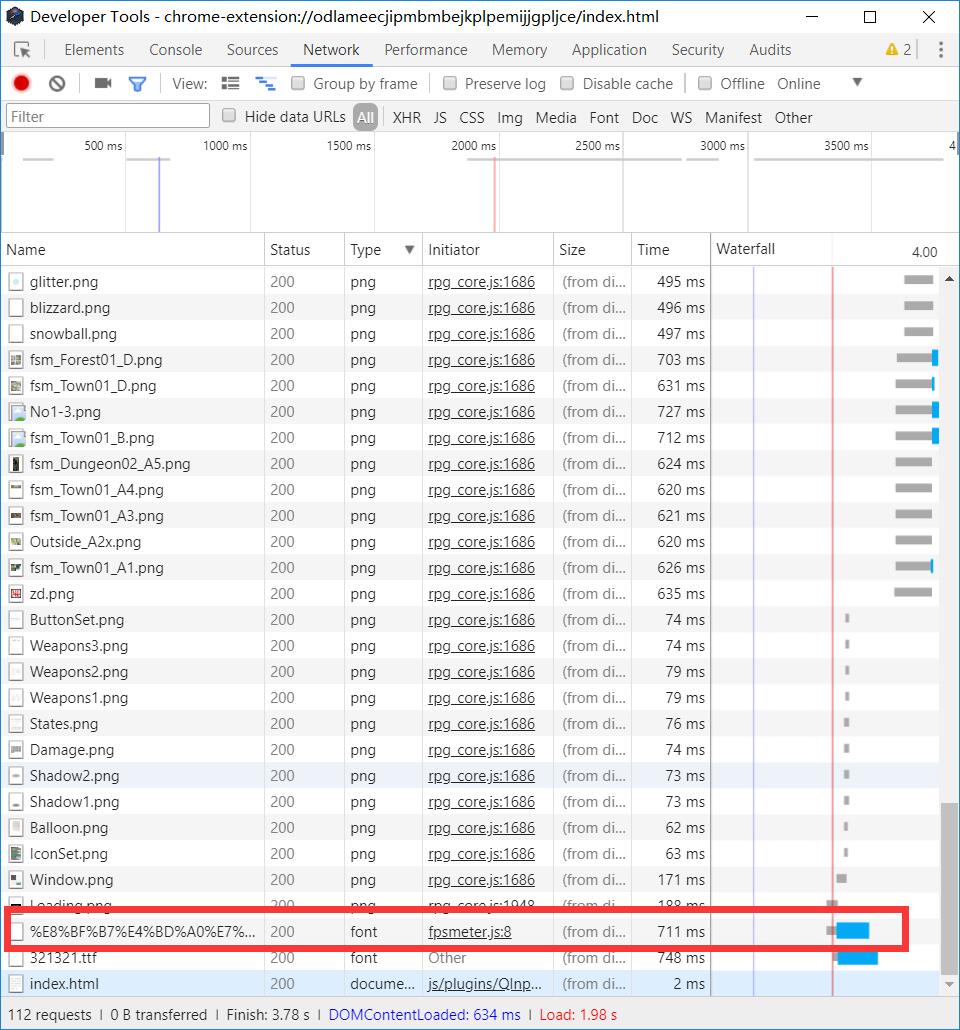Image resolution: width=960 pixels, height=1030 pixels.
Task: Click the fsm_Dungeon02_A5.png file icon
Action: [x=16, y=464]
